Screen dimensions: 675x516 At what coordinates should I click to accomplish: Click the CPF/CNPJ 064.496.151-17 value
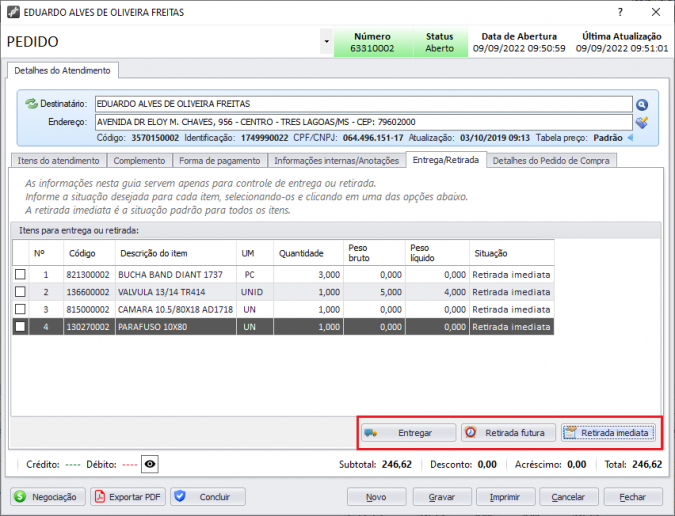tap(373, 138)
